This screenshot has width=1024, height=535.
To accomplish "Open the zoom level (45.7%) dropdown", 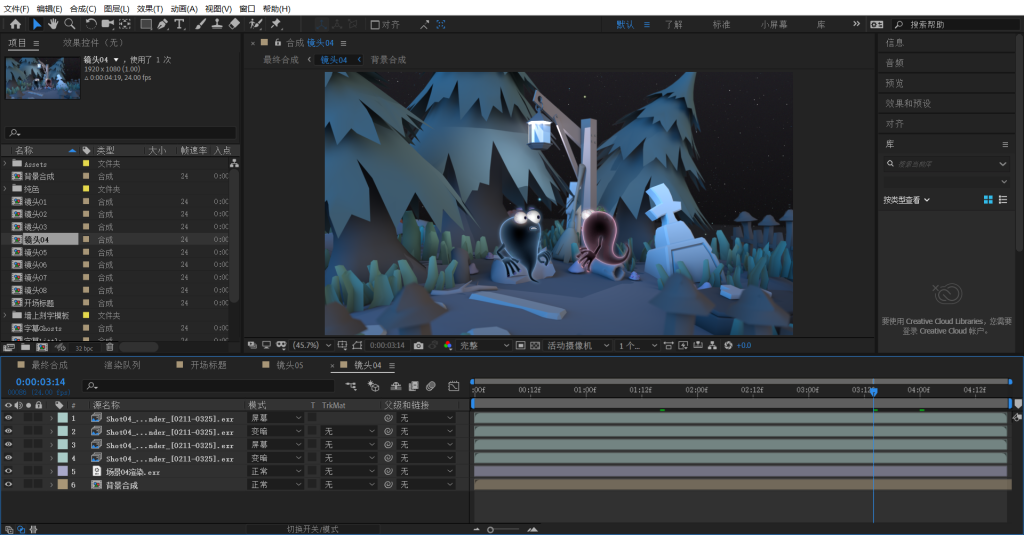I will [312, 346].
